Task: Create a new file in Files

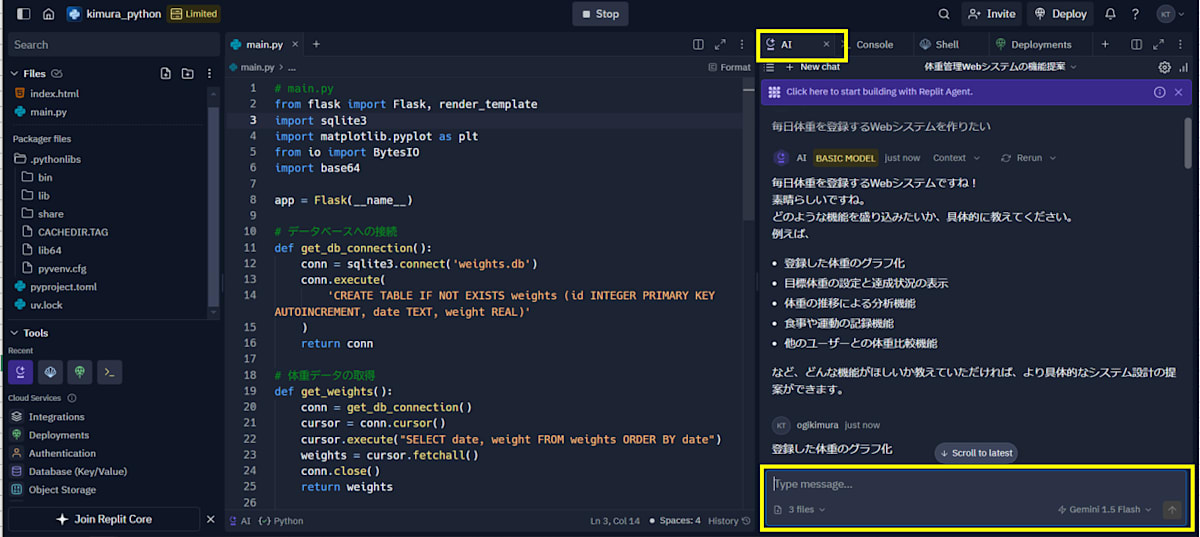Action: [x=166, y=73]
